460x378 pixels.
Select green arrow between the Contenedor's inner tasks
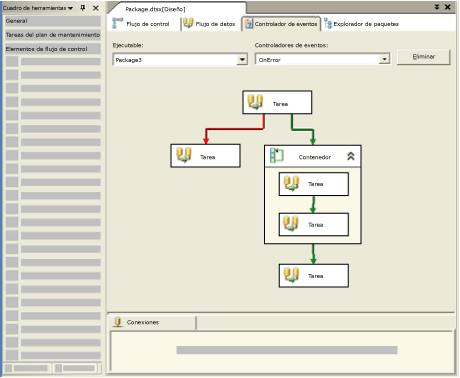[313, 204]
